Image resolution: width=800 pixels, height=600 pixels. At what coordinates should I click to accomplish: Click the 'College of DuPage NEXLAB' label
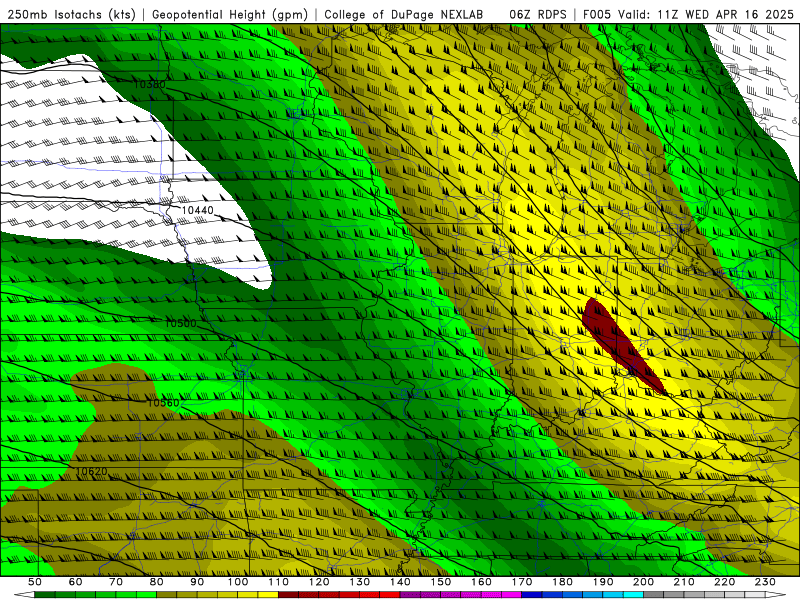[x=404, y=14]
